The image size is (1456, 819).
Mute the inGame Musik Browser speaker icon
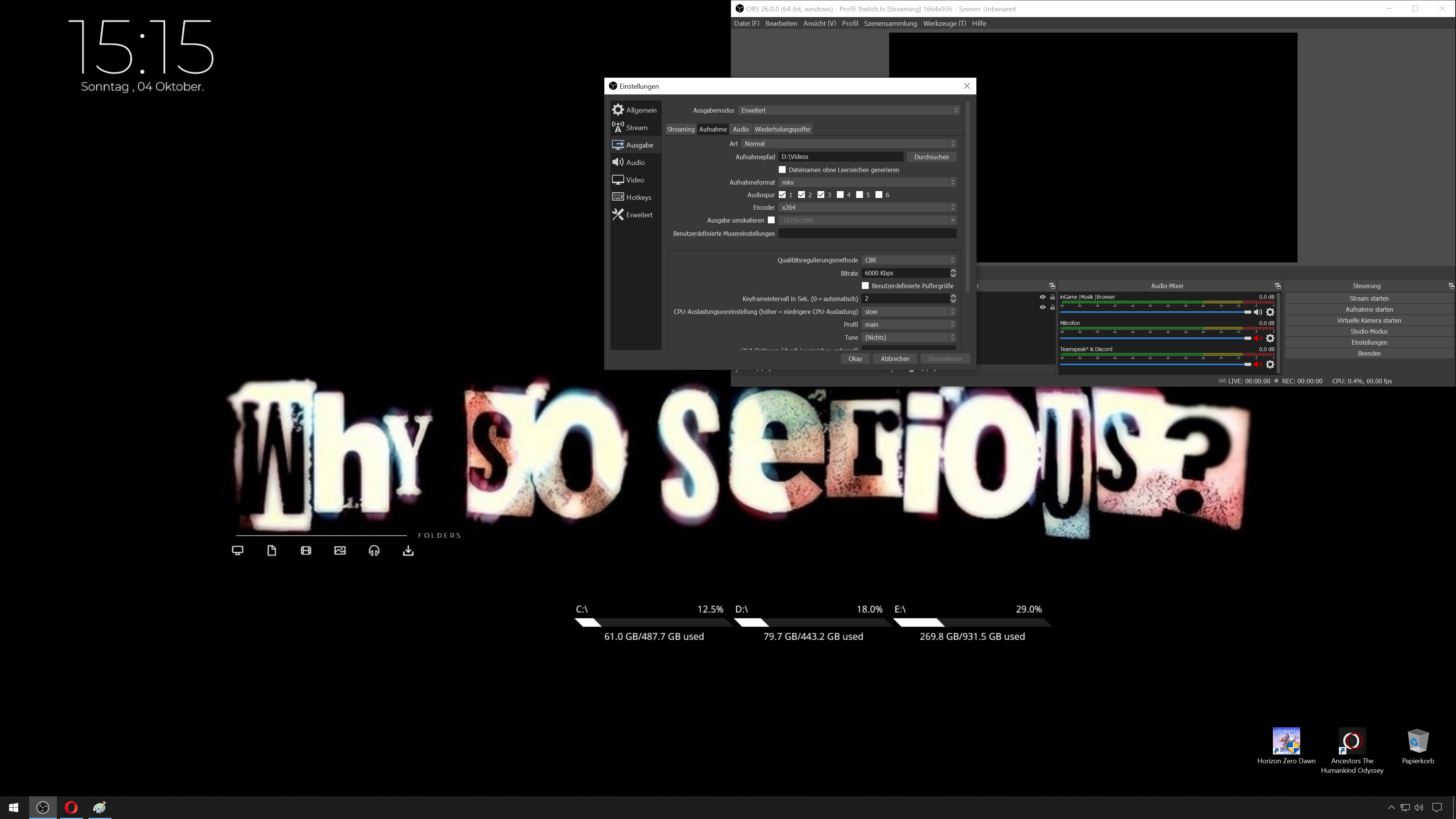coord(1258,312)
